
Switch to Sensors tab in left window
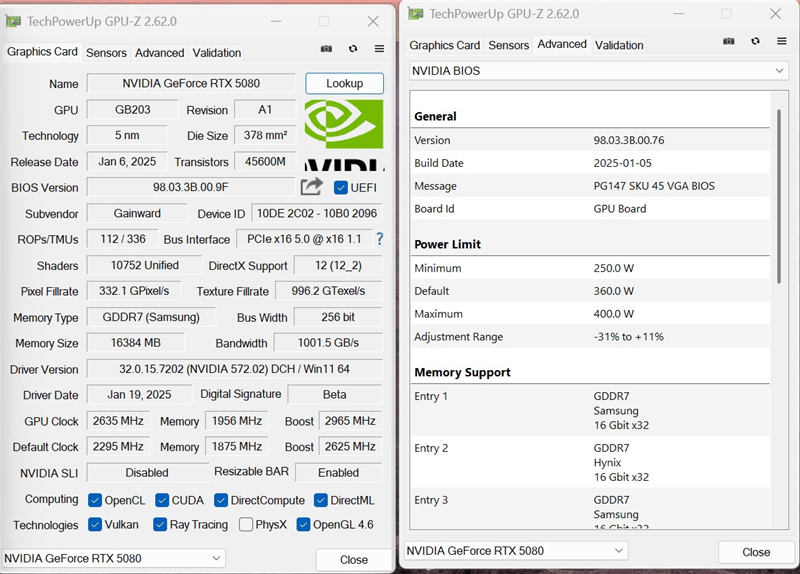[x=106, y=53]
